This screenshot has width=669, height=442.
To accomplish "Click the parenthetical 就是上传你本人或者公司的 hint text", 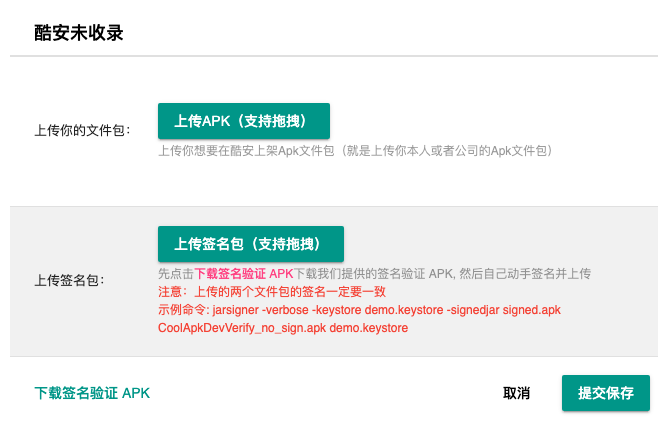I will (x=450, y=151).
